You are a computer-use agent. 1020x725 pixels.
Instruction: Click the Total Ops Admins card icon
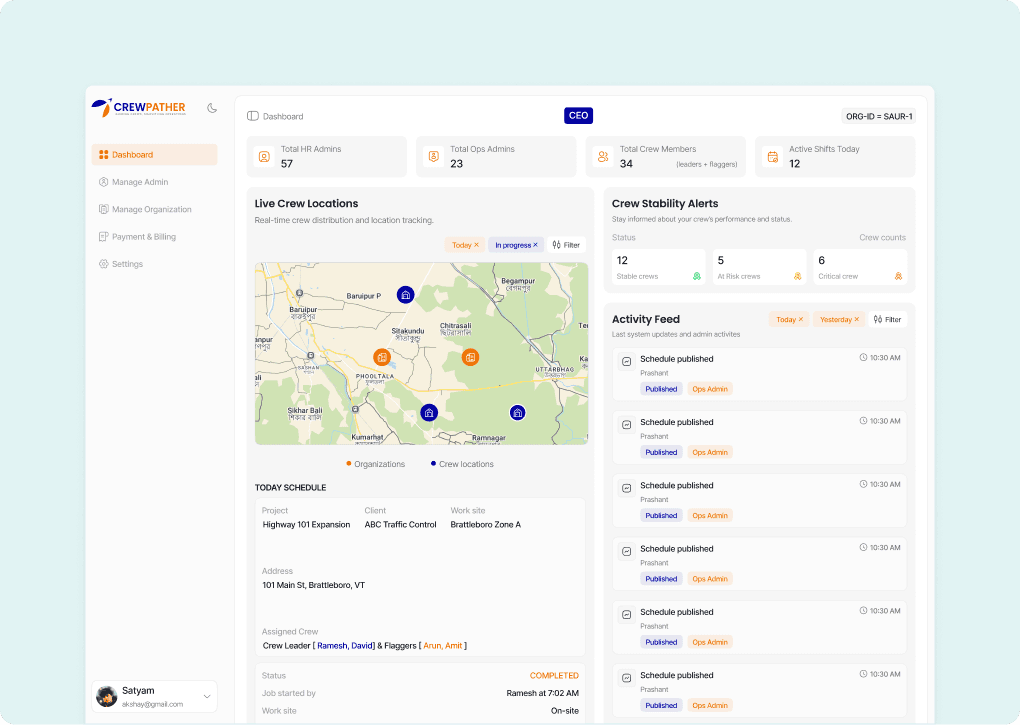click(x=434, y=157)
